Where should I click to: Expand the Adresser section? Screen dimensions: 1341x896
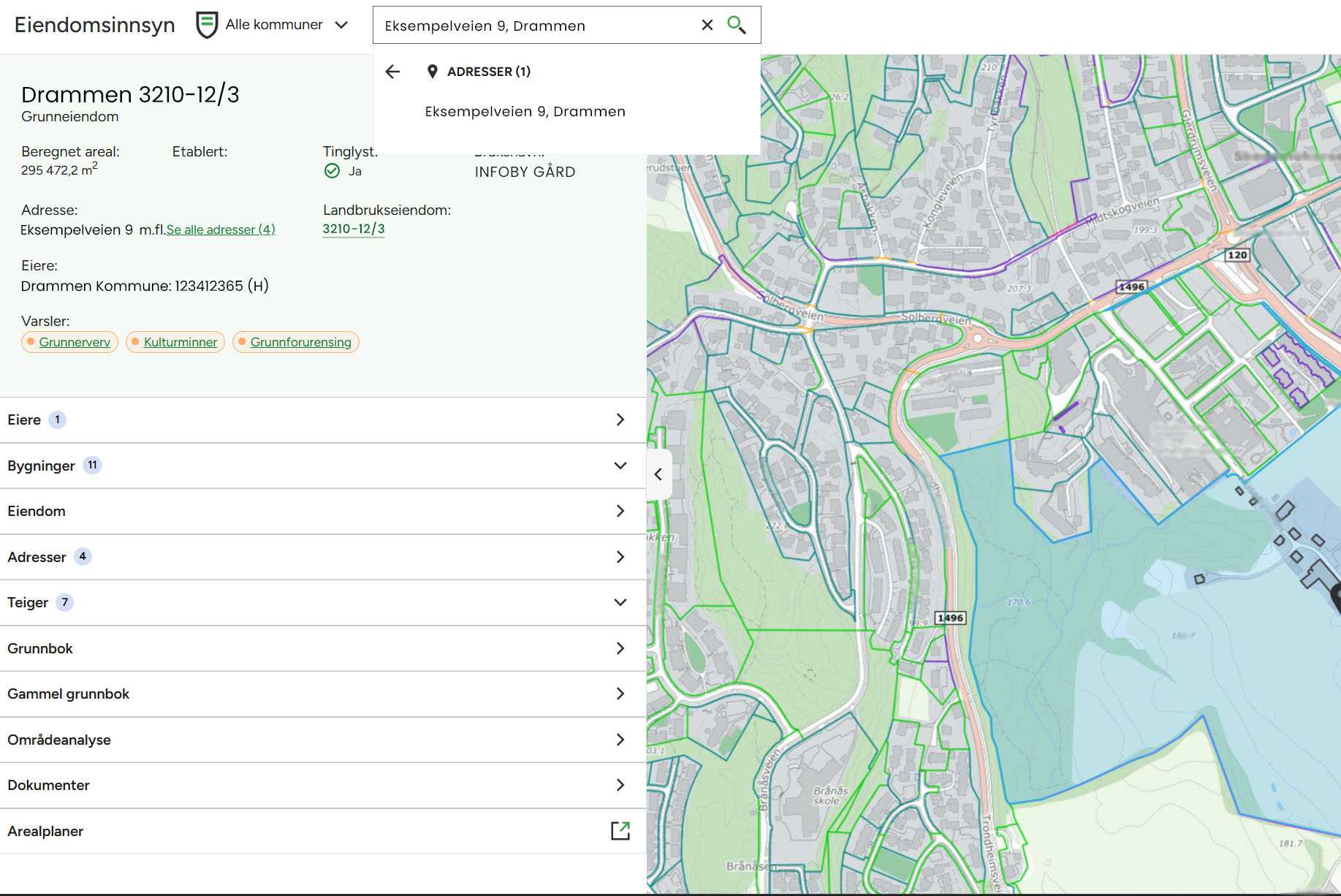[x=323, y=557]
